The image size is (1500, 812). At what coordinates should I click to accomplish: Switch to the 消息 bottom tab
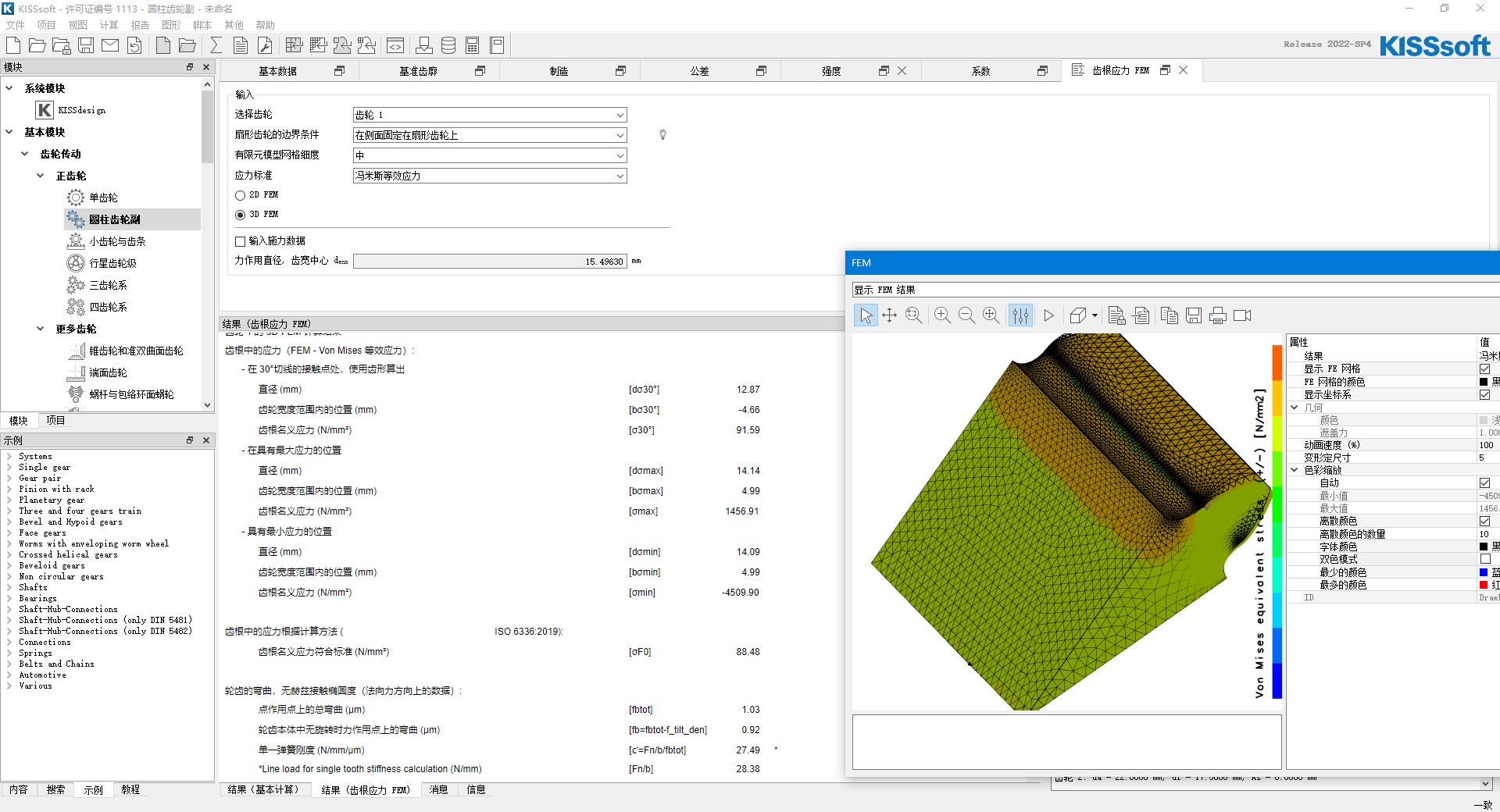[x=439, y=789]
